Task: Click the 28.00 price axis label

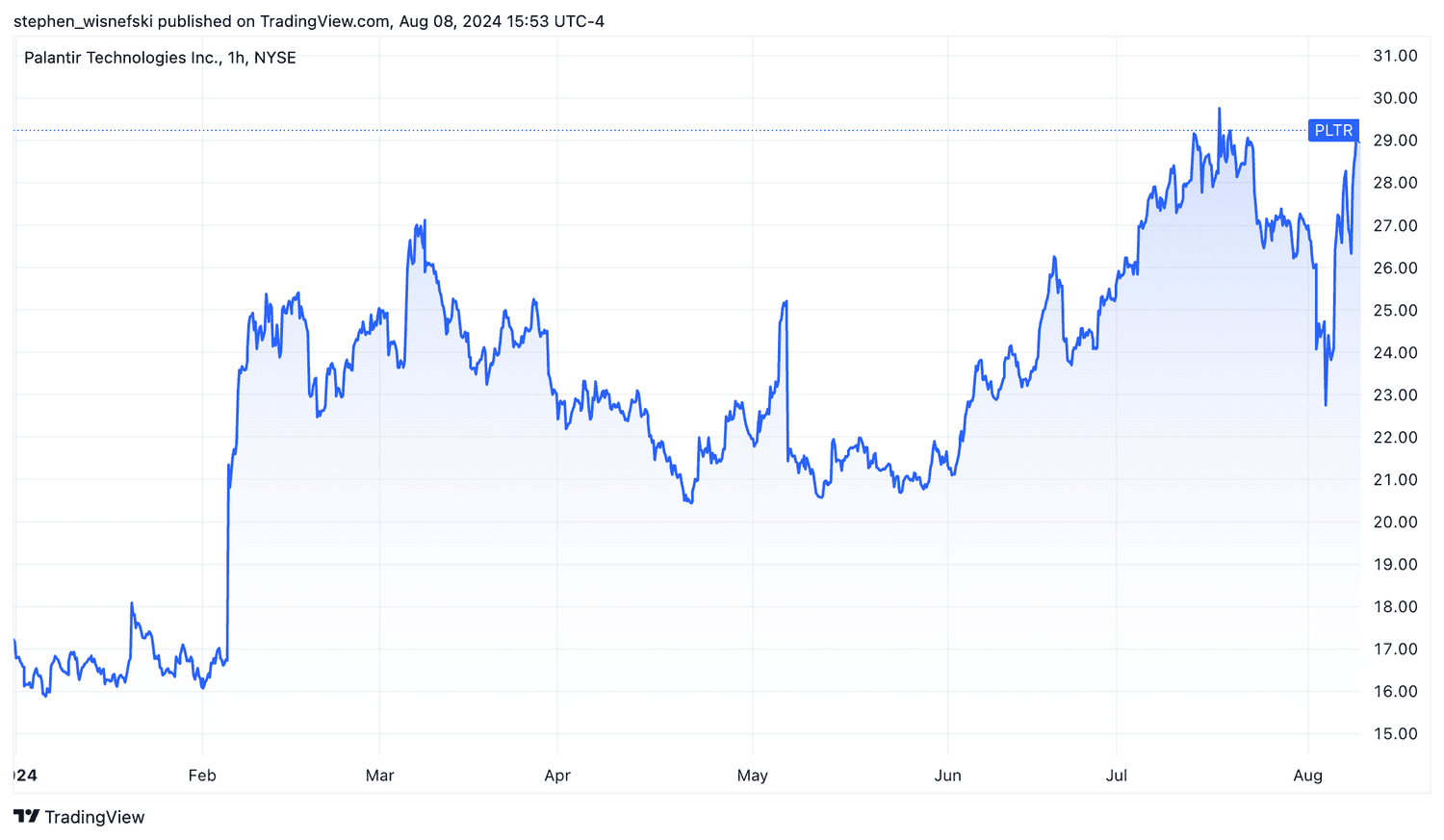Action: (x=1395, y=183)
